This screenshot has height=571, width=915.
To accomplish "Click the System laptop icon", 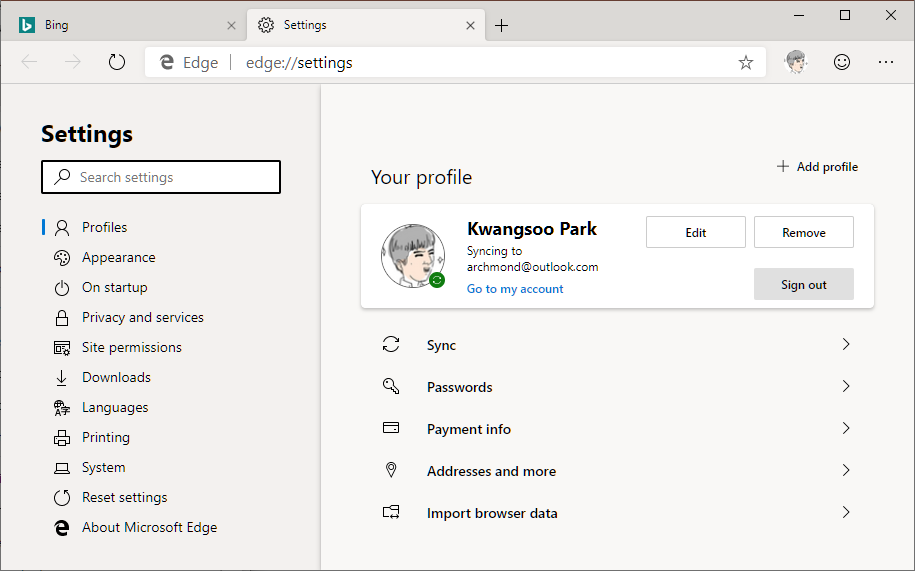I will 62,468.
